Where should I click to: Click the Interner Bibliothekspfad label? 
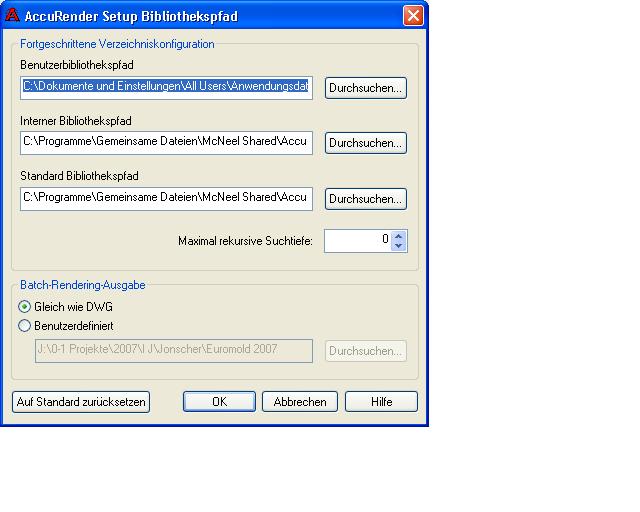click(76, 121)
